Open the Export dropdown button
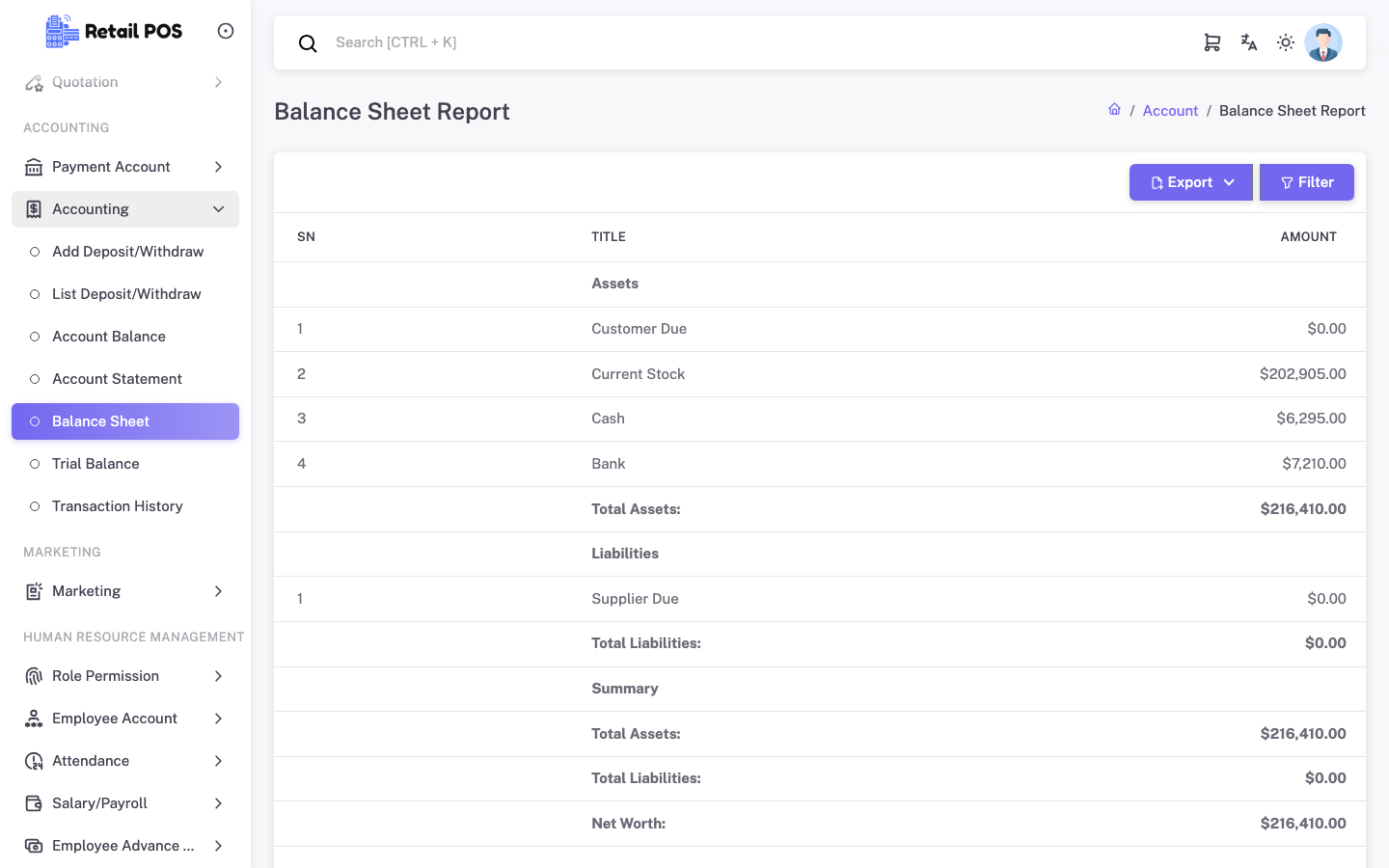The image size is (1389, 868). point(1191,182)
